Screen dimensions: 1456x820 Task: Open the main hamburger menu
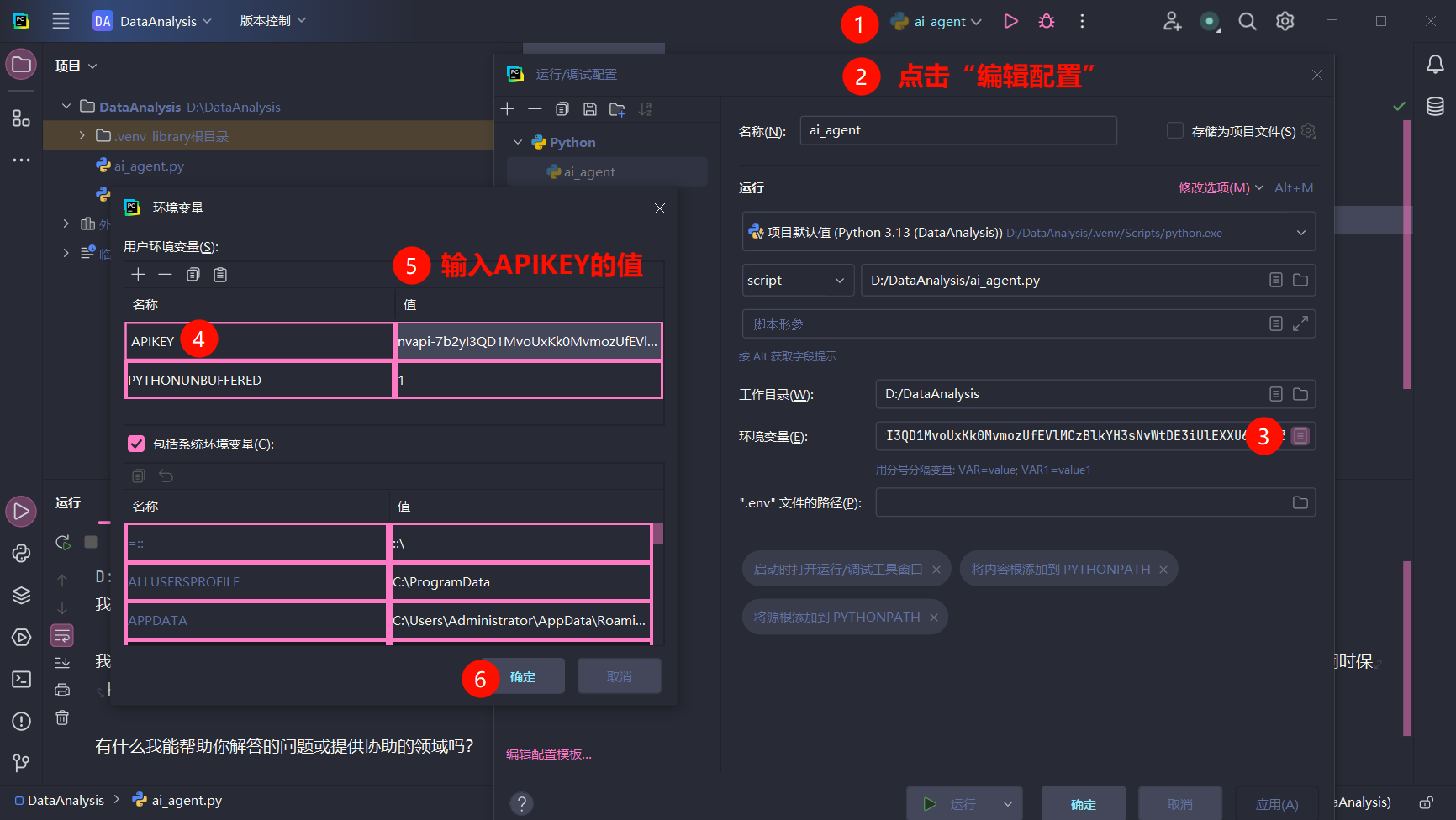(61, 21)
